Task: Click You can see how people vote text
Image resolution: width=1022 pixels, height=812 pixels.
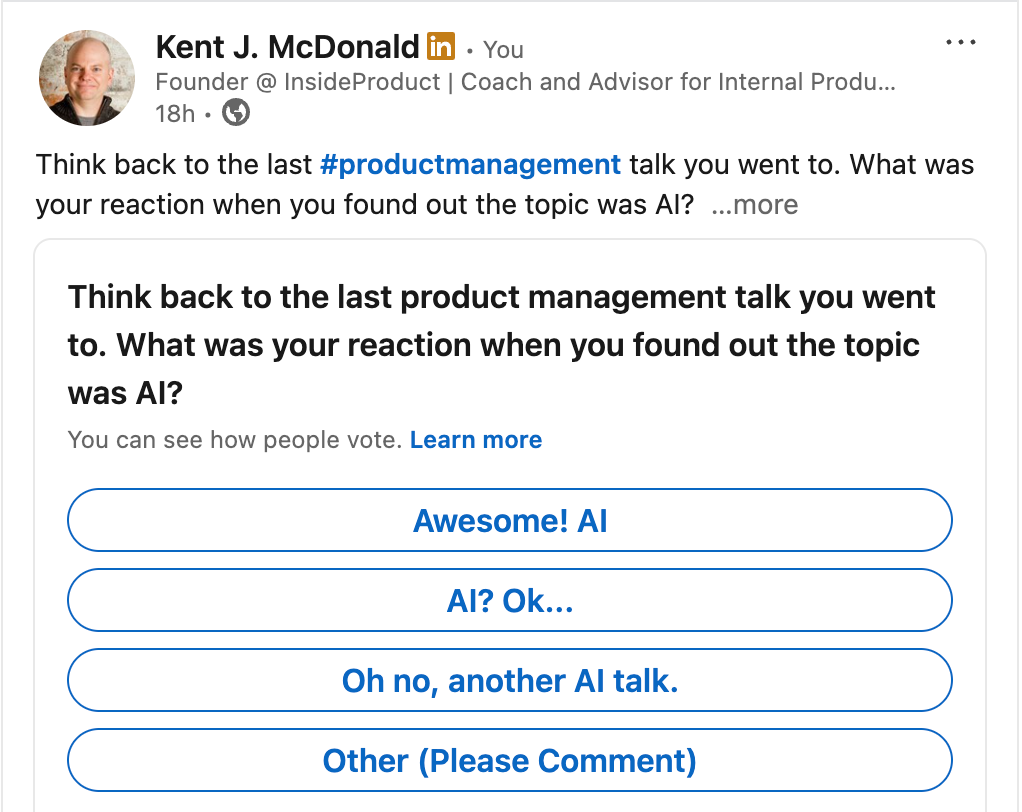Action: [235, 440]
